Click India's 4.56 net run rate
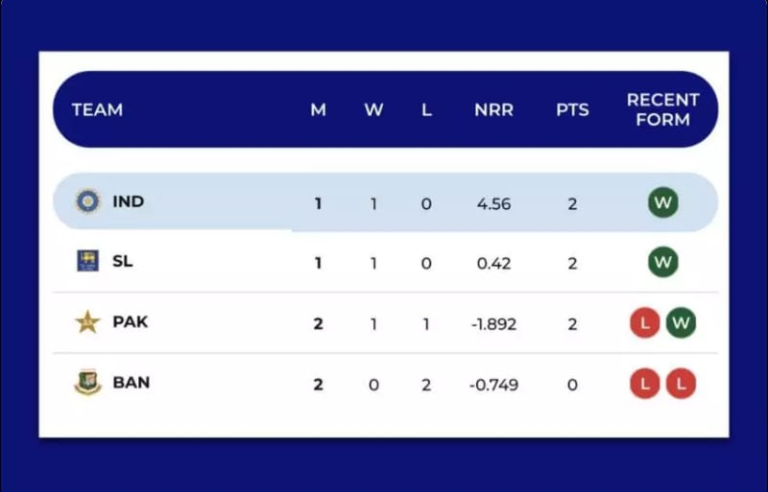Image resolution: width=768 pixels, height=492 pixels. click(x=494, y=204)
